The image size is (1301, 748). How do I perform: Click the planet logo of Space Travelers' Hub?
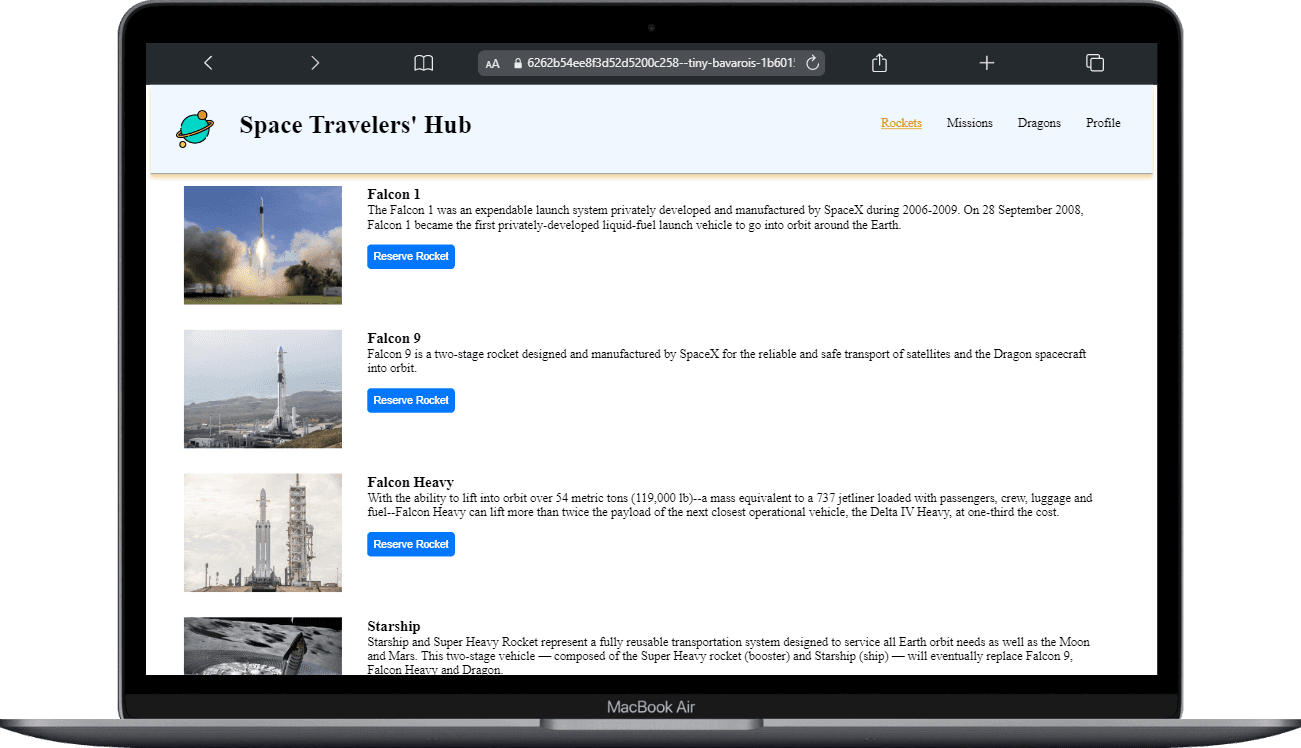[195, 129]
